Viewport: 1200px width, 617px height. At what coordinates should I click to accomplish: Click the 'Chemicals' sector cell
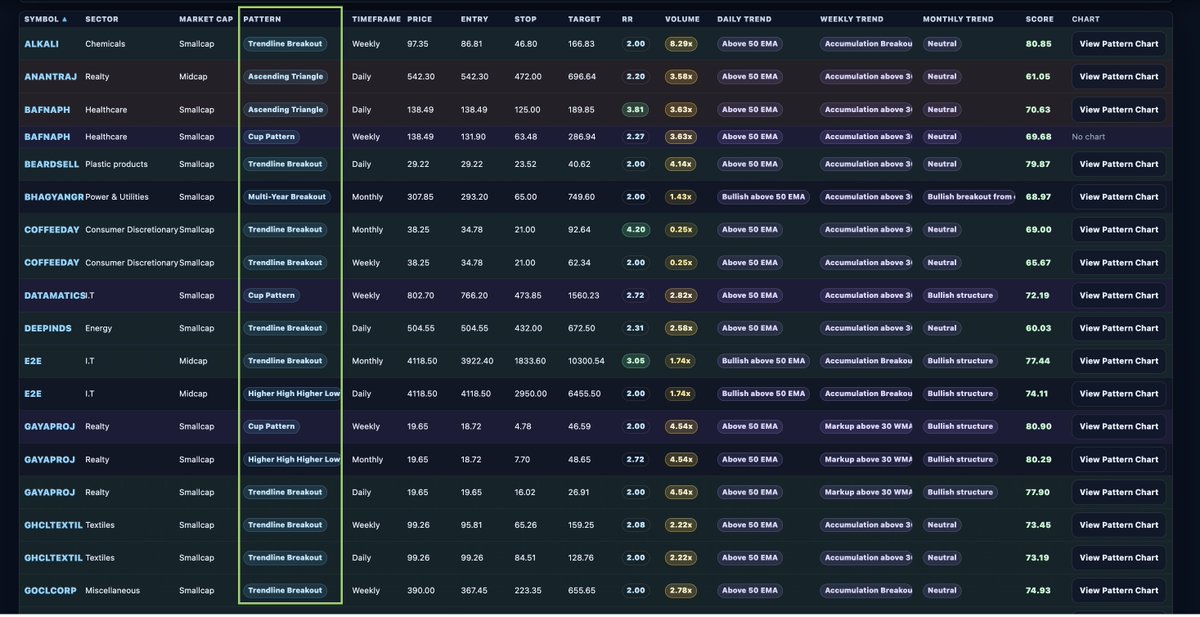106,44
